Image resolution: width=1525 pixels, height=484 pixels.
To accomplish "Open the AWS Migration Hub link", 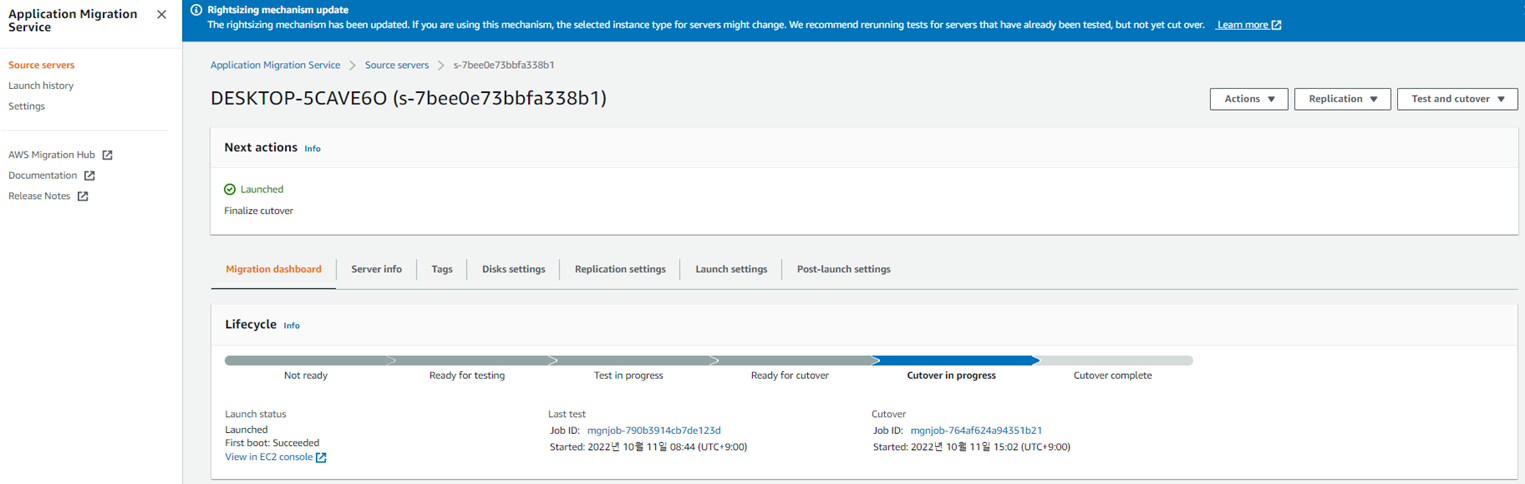I will tap(52, 155).
